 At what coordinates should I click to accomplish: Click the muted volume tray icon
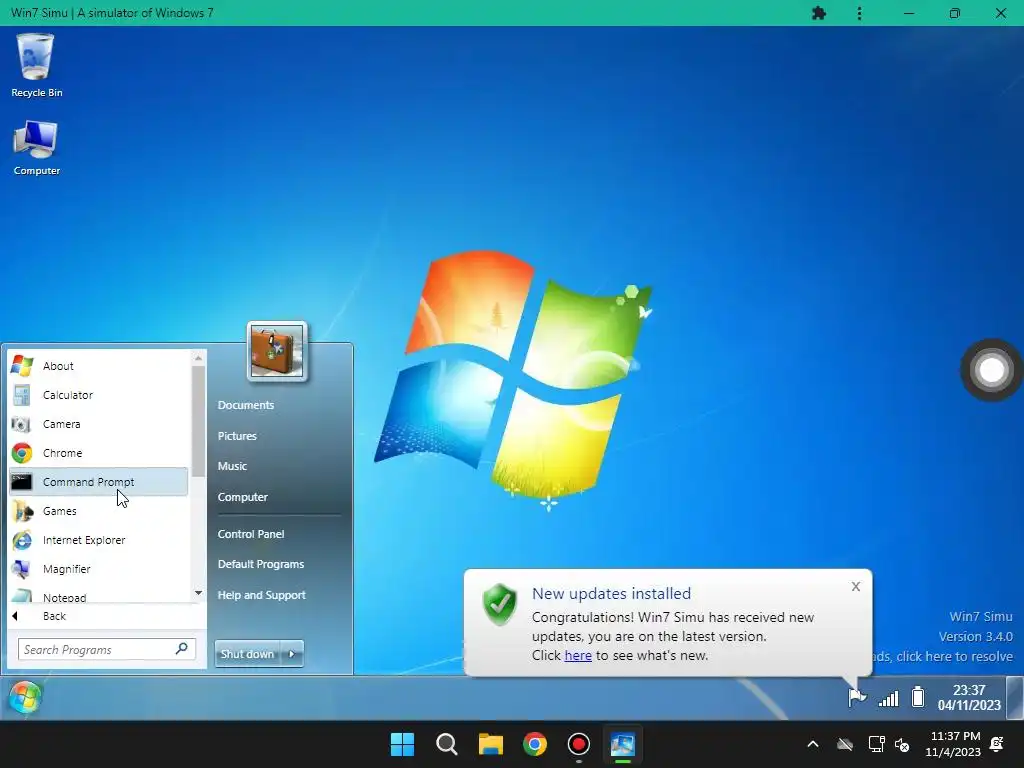pos(902,744)
